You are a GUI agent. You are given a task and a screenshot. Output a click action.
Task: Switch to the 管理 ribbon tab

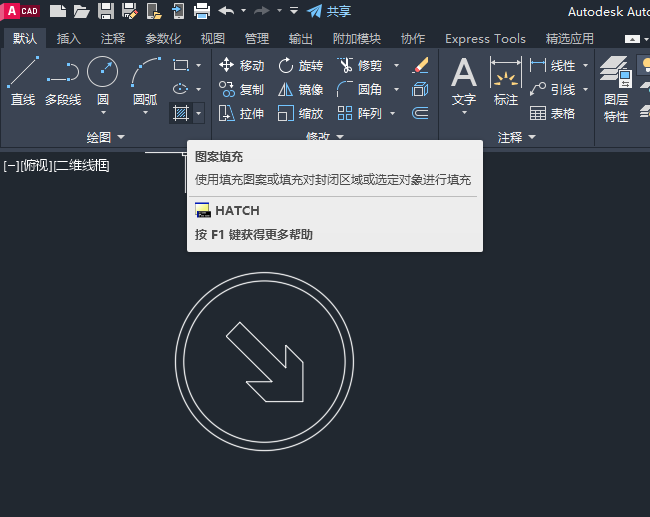point(257,39)
